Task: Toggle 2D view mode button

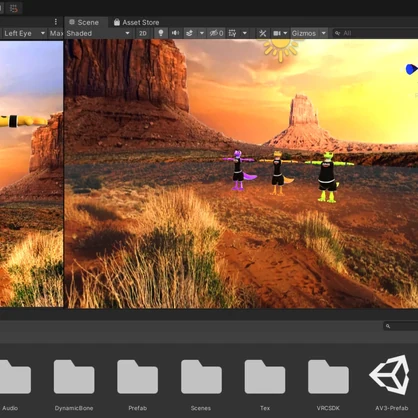Action: [143, 33]
